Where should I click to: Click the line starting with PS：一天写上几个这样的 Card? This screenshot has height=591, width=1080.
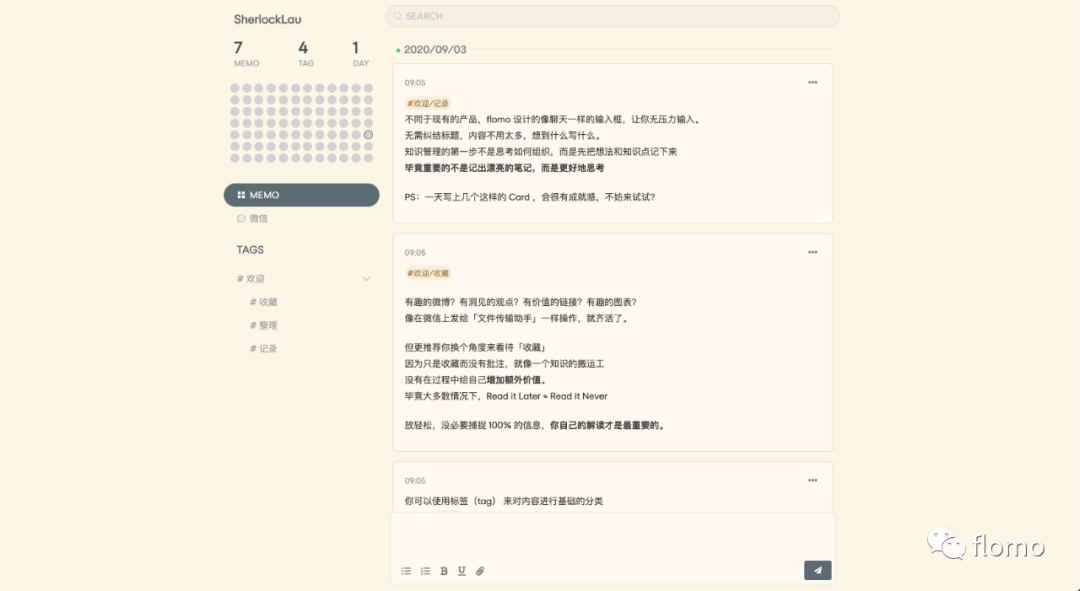(x=530, y=197)
